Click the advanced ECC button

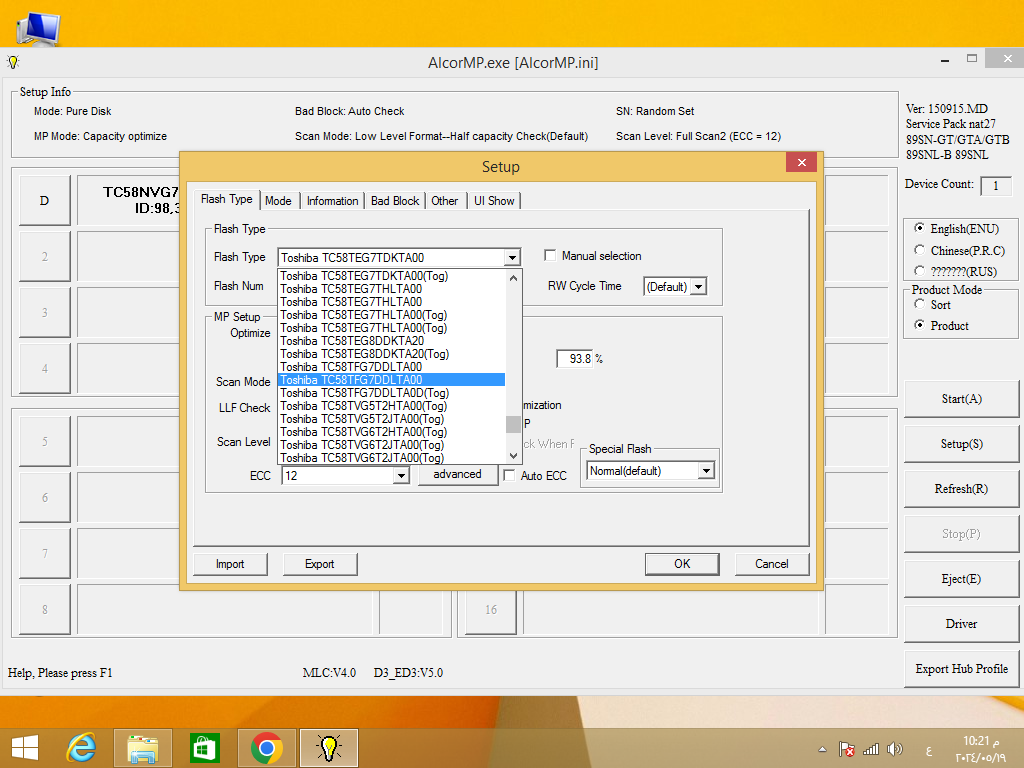457,474
